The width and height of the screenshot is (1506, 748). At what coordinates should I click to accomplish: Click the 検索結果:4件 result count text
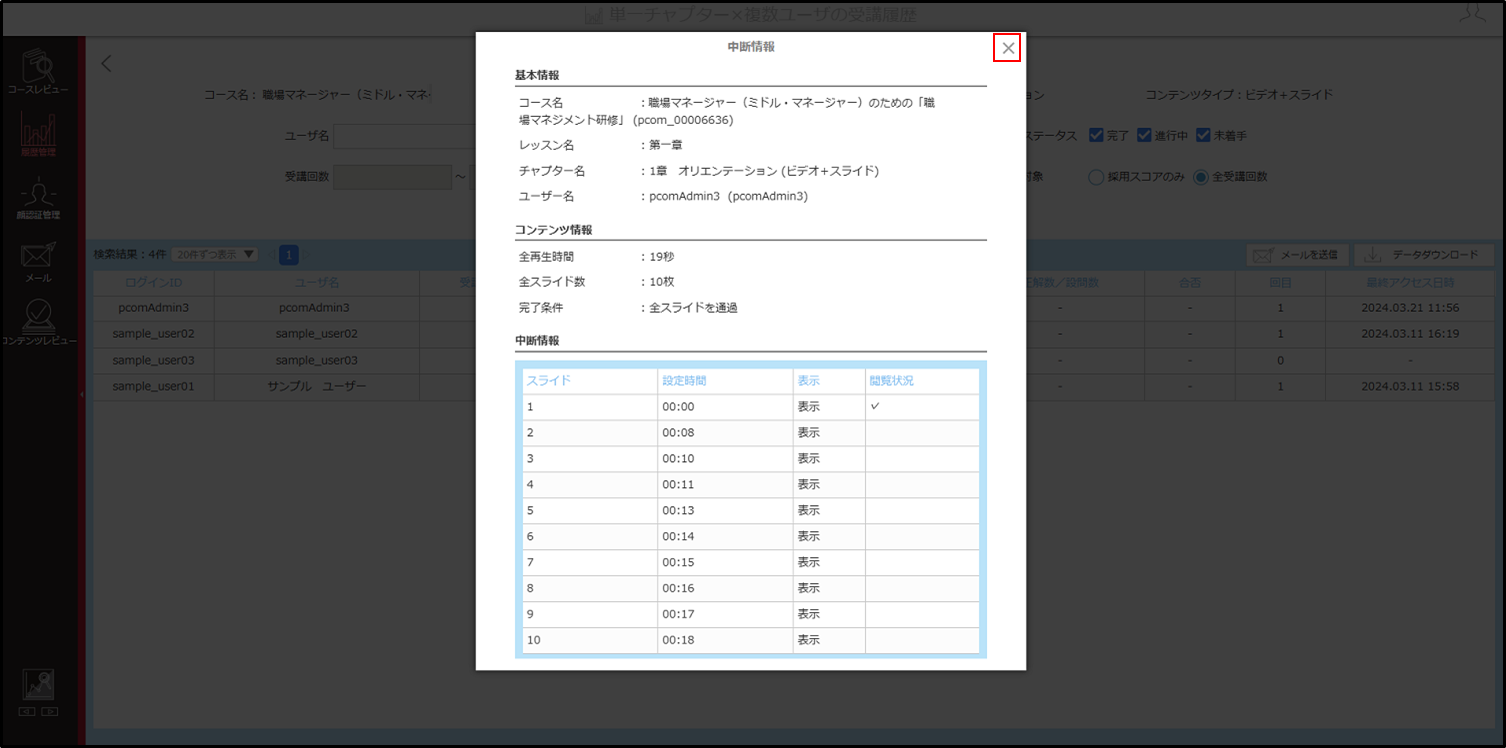[x=129, y=255]
